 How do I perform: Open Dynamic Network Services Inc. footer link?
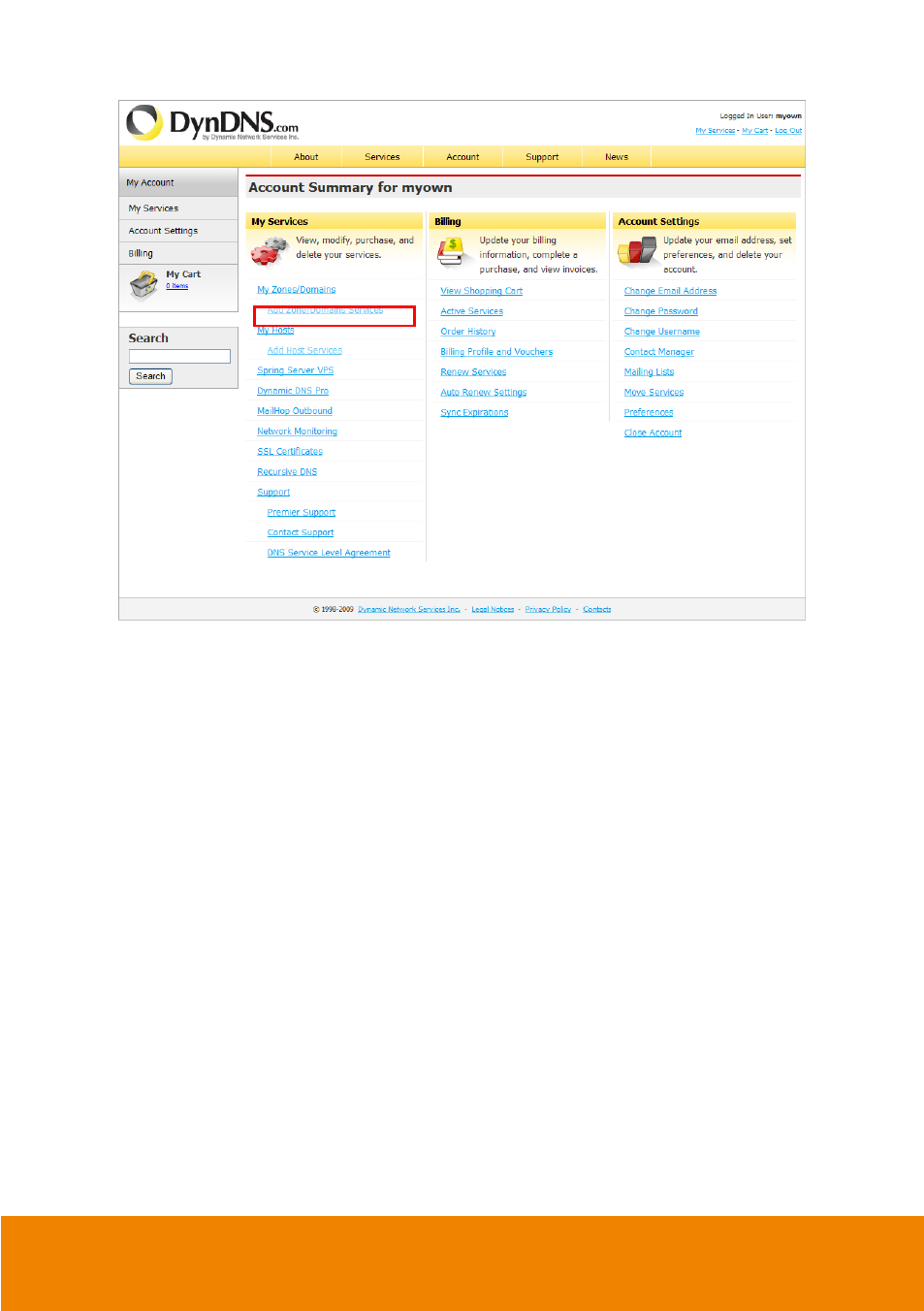409,610
